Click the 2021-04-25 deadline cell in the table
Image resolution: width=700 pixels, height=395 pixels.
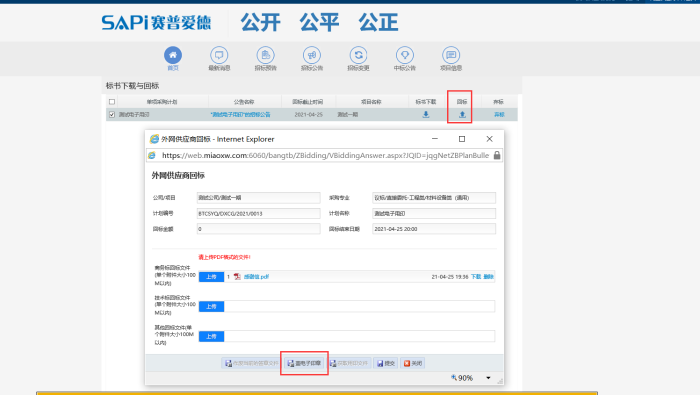(x=308, y=115)
